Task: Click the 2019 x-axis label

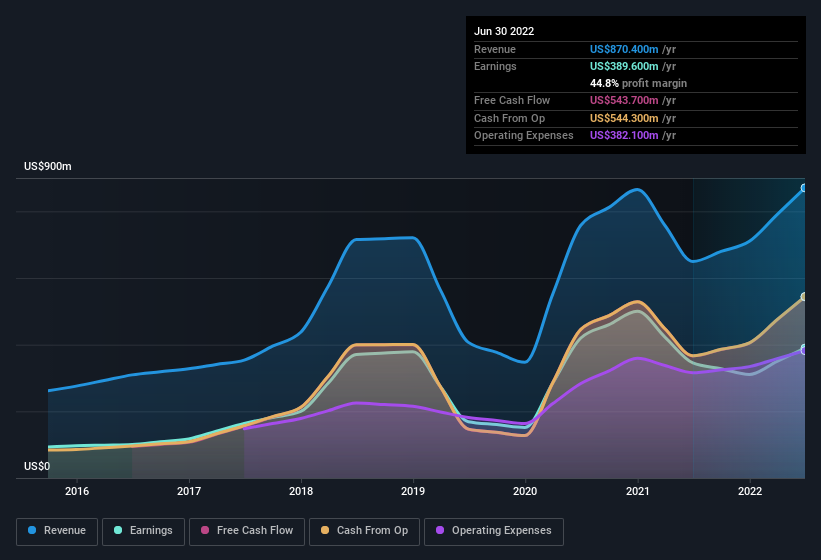Action: click(413, 491)
